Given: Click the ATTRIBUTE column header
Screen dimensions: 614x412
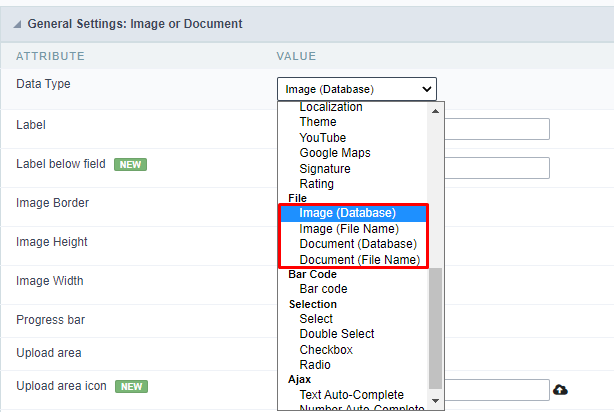Looking at the screenshot, I should (x=50, y=56).
